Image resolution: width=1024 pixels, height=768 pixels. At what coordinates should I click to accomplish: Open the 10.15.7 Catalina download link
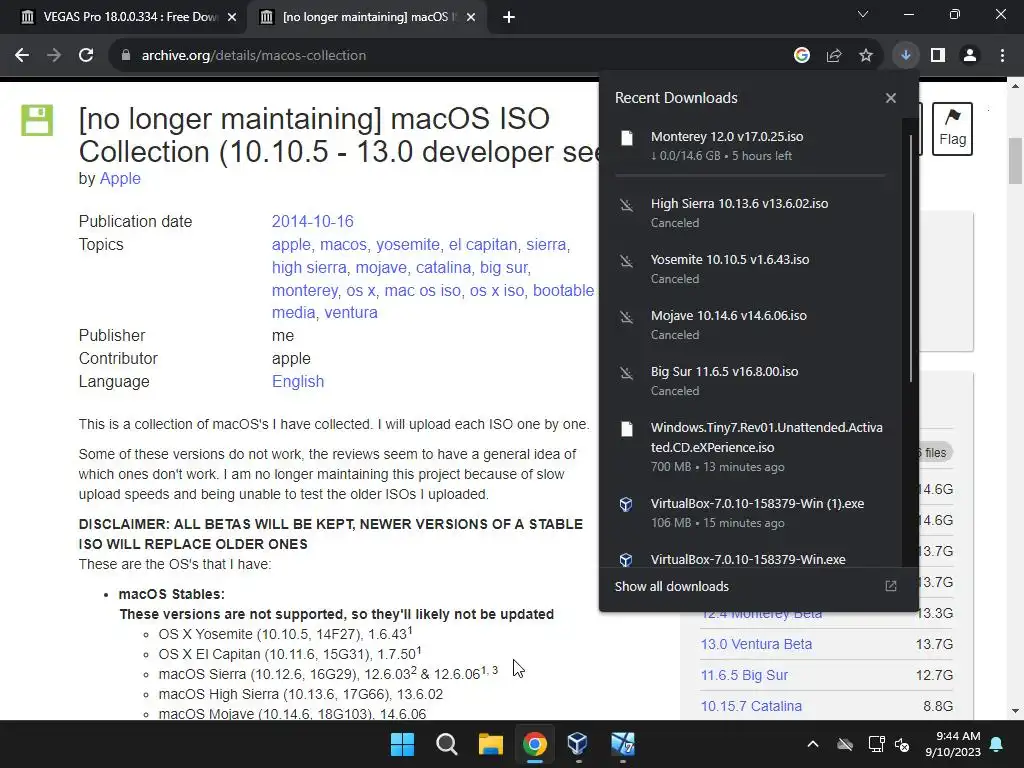click(751, 706)
